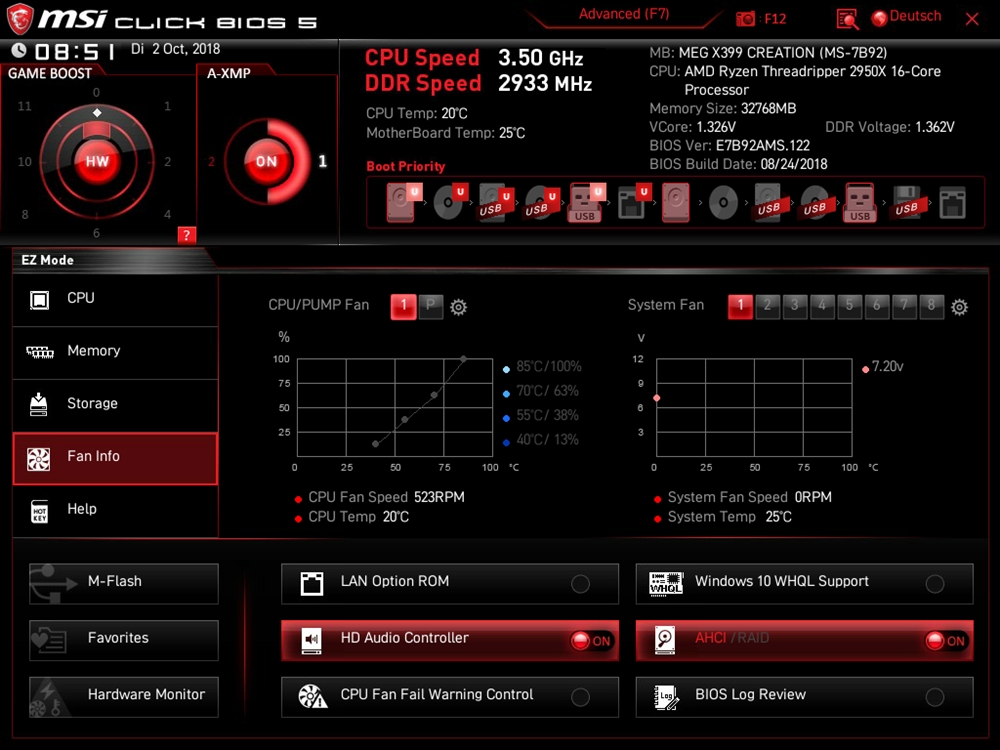This screenshot has height=750, width=1000.
Task: Open CPU/PUMP Fan settings gear
Action: coord(459,307)
